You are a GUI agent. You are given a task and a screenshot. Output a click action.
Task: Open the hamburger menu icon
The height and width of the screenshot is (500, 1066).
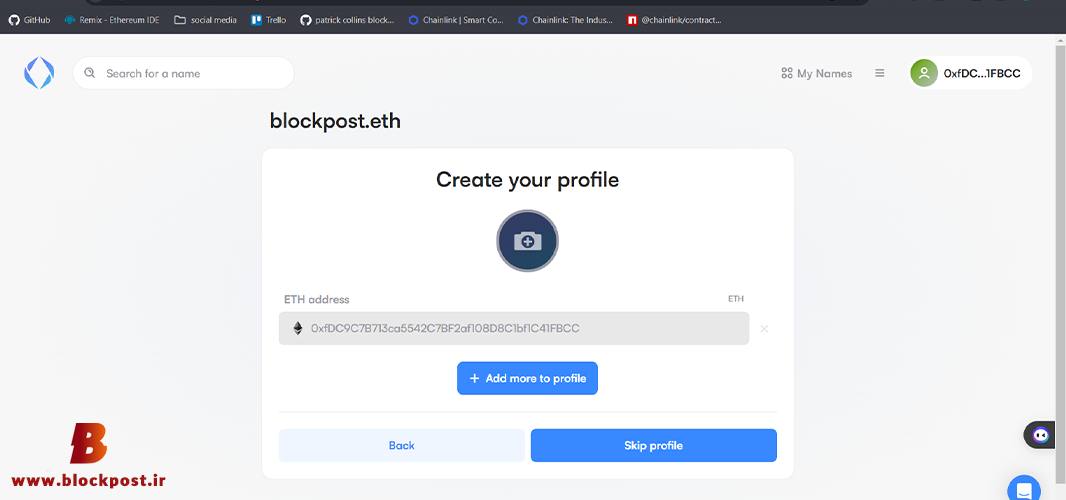(880, 73)
